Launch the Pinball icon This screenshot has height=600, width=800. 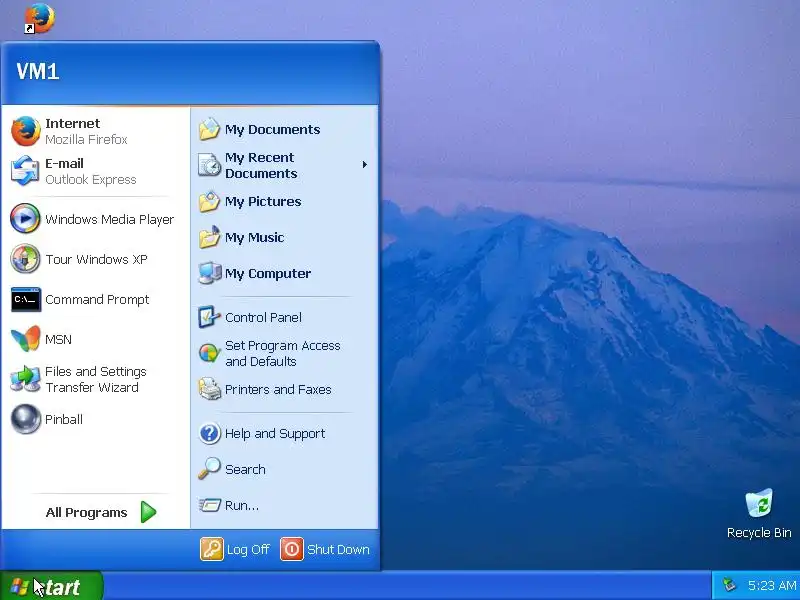coord(26,419)
